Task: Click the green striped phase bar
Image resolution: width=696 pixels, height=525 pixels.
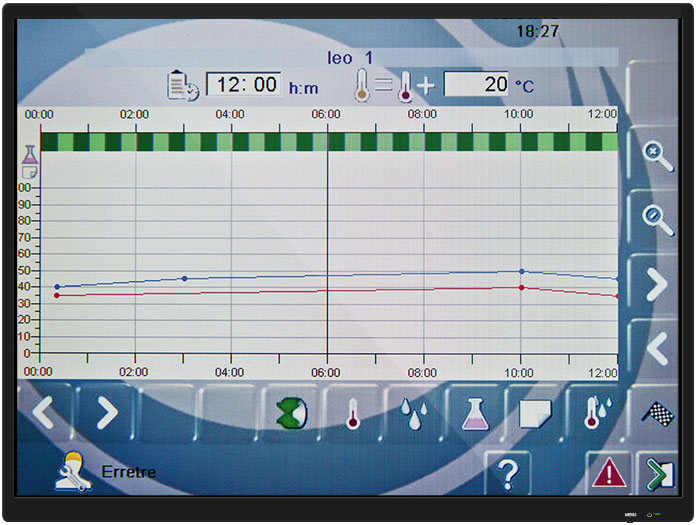Action: (x=329, y=142)
